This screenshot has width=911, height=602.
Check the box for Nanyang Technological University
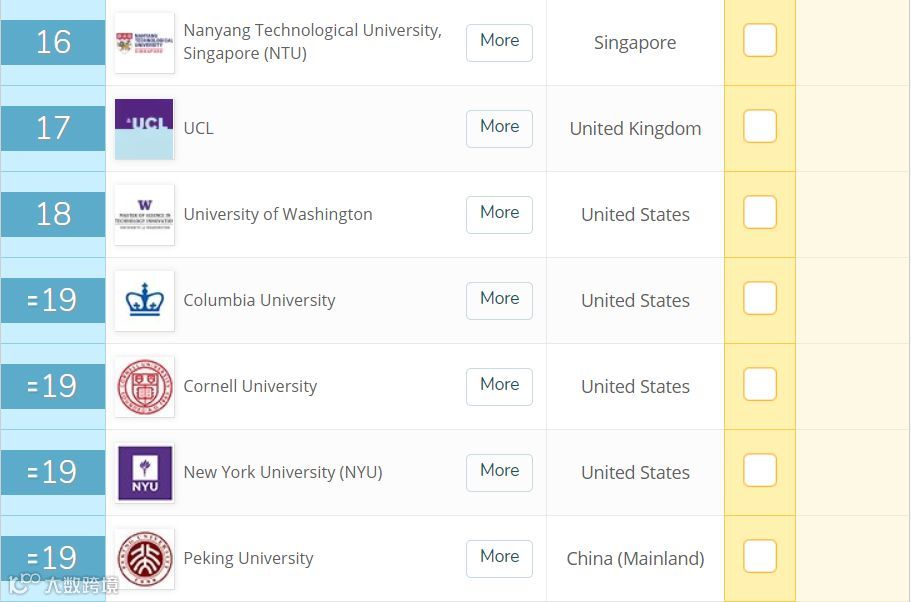760,40
